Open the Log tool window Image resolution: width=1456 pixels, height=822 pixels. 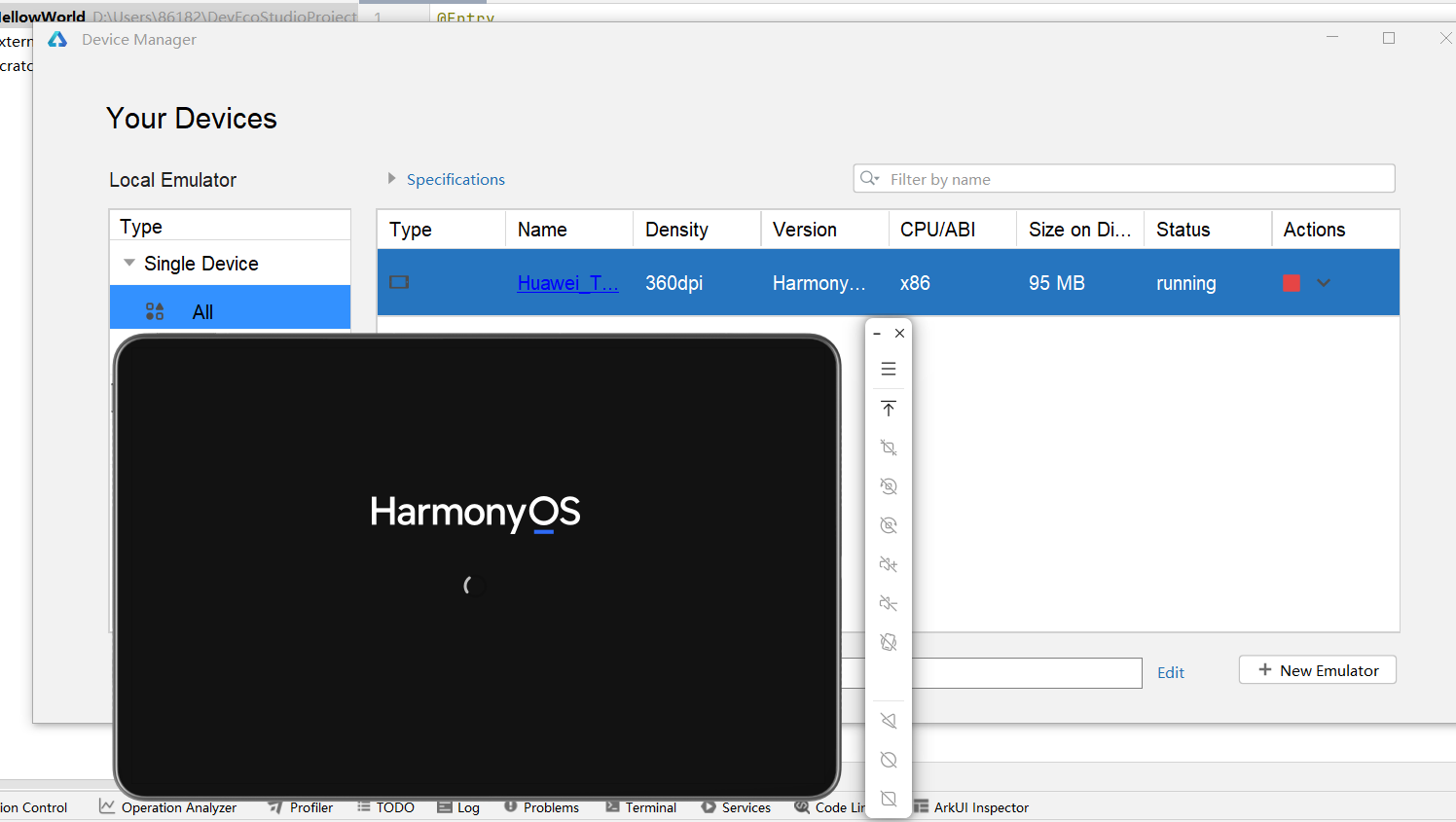[458, 807]
